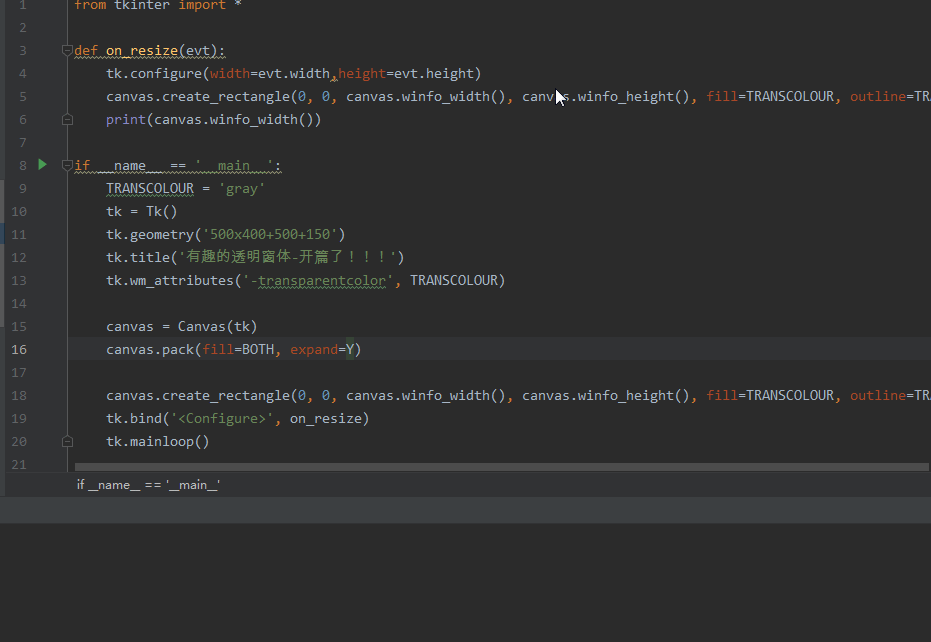931x642 pixels.
Task: Click the horizontal scrollbar under the code
Action: tap(500, 467)
